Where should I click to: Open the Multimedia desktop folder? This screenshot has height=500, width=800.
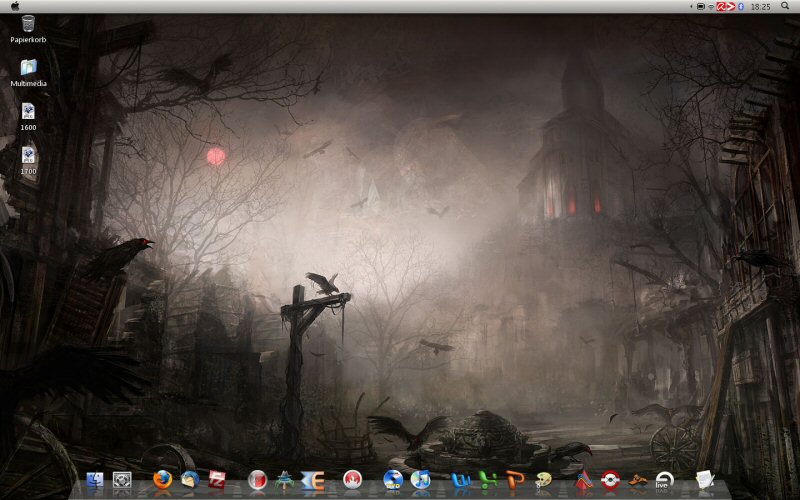28,68
